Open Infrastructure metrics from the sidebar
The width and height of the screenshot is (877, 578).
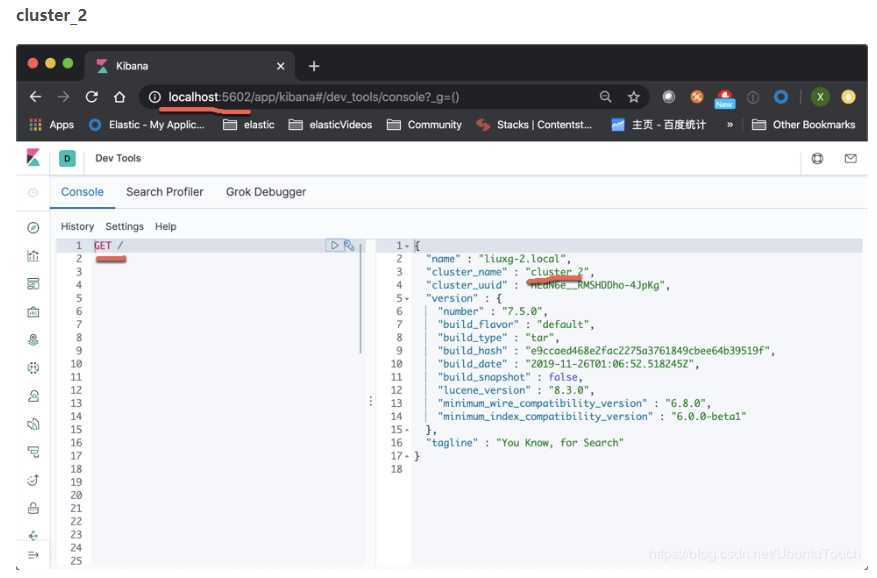(x=33, y=396)
